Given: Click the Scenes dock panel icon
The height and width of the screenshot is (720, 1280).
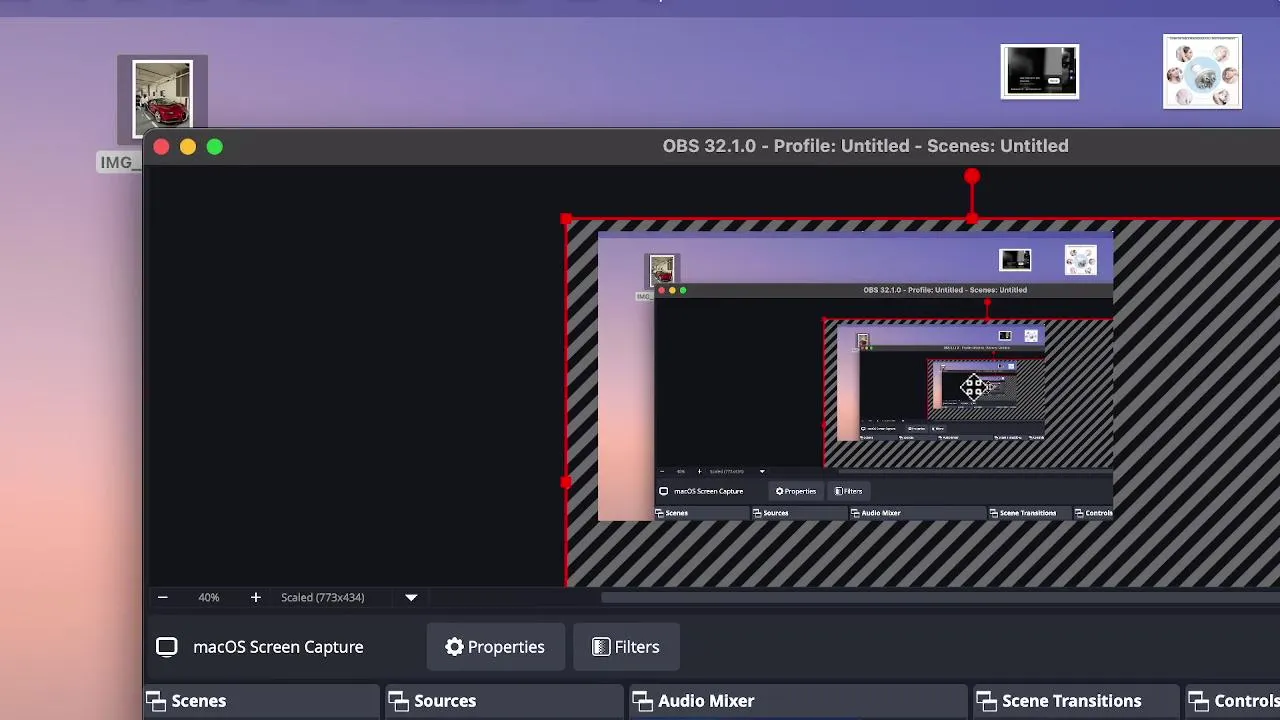Looking at the screenshot, I should 156,701.
